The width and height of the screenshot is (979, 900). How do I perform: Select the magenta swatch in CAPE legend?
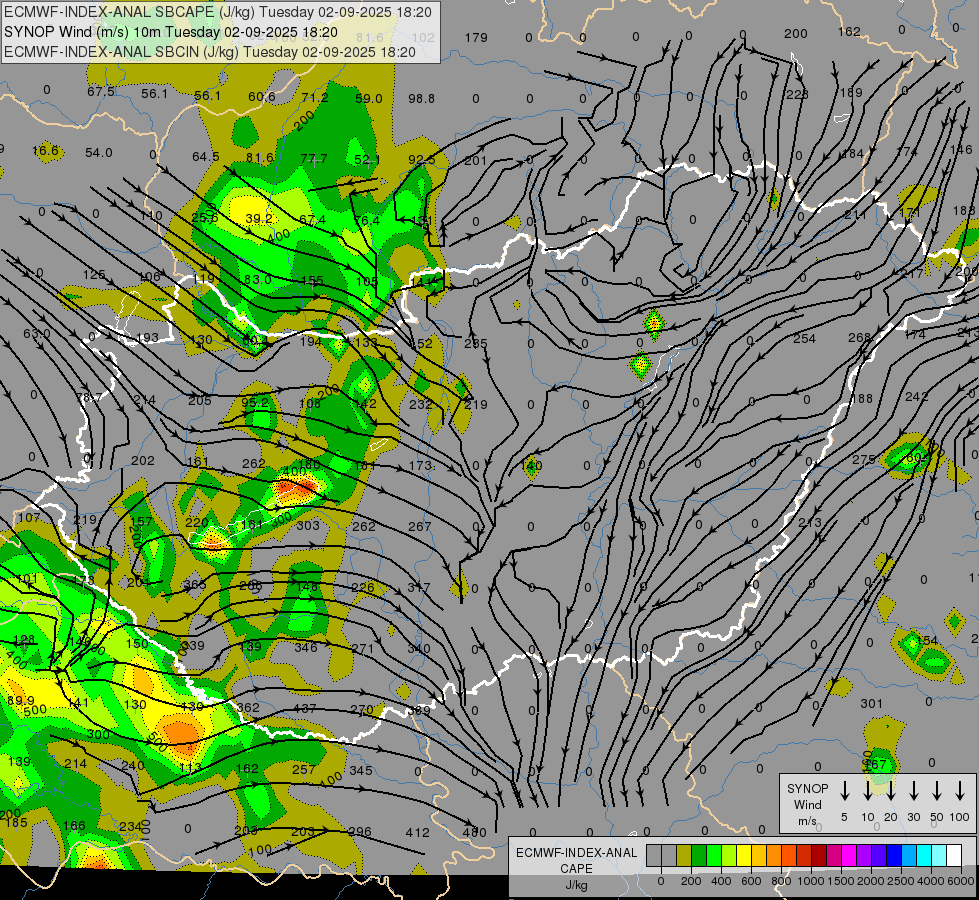pyautogui.click(x=849, y=856)
